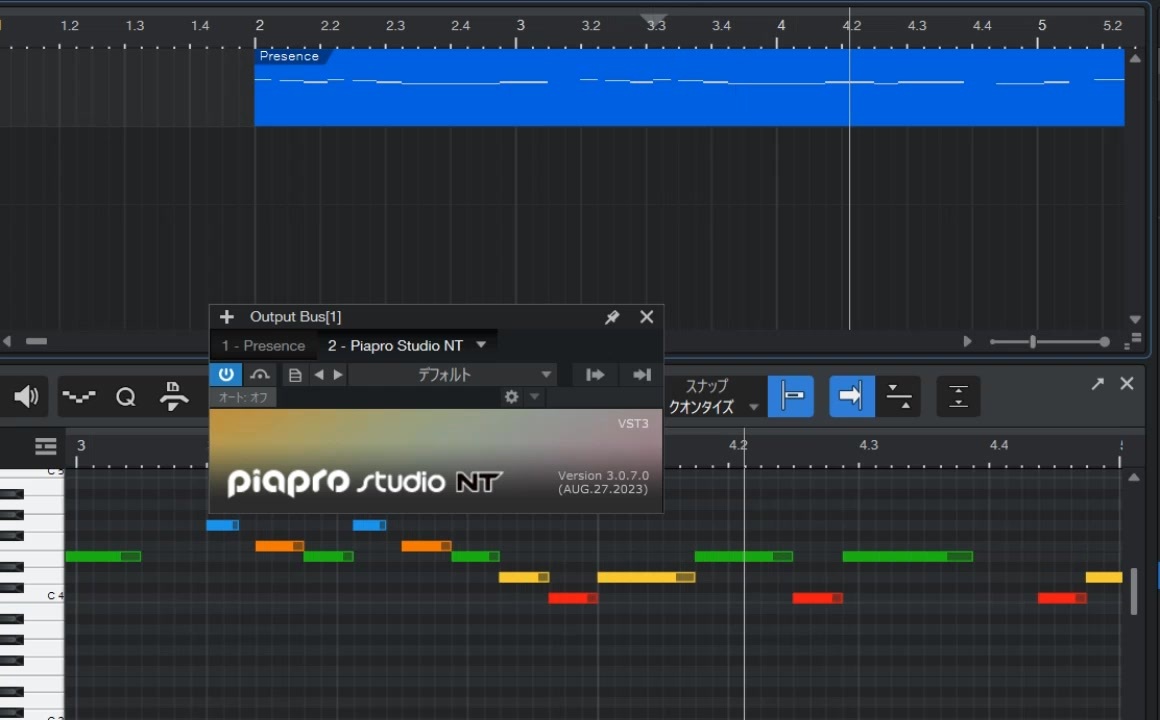Click the piano roll scroll up arrow
Image resolution: width=1160 pixels, height=720 pixels.
1133,478
